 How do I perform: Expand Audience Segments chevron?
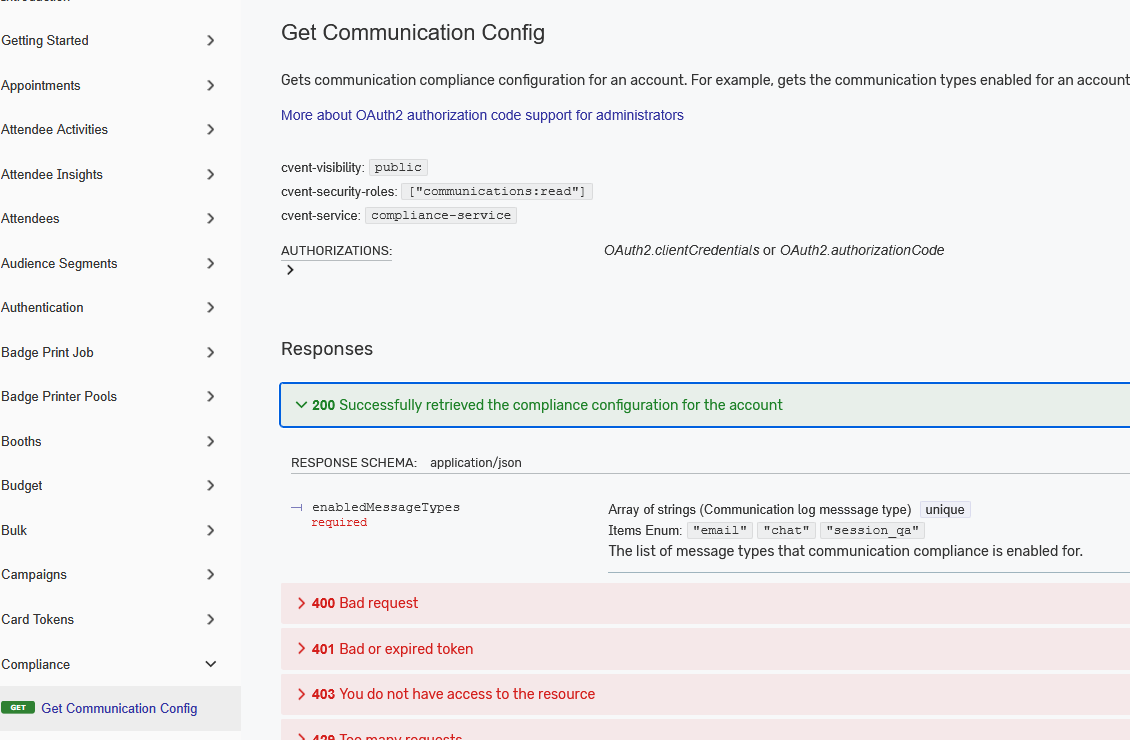pos(210,263)
